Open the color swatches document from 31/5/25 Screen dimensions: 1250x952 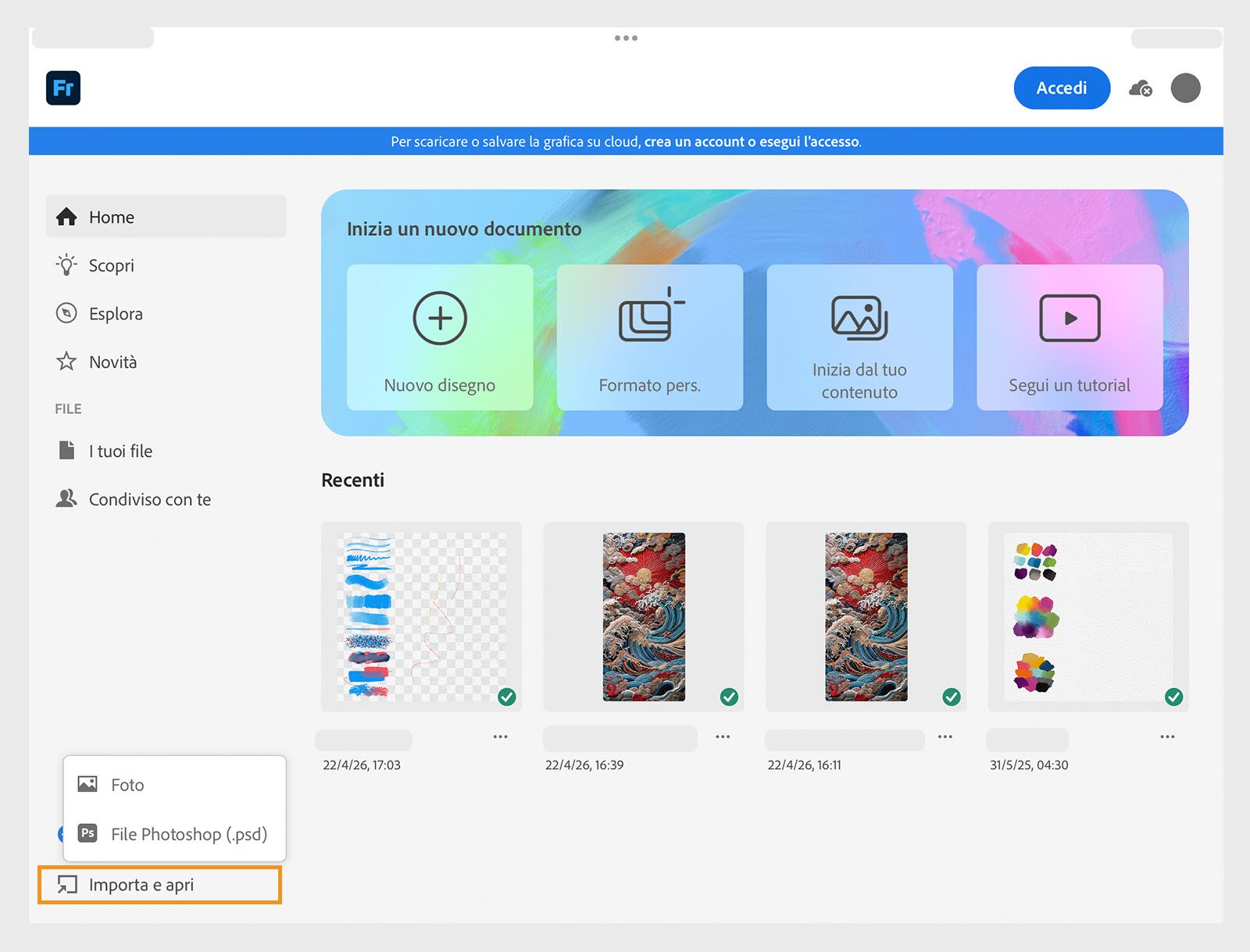coord(1088,617)
